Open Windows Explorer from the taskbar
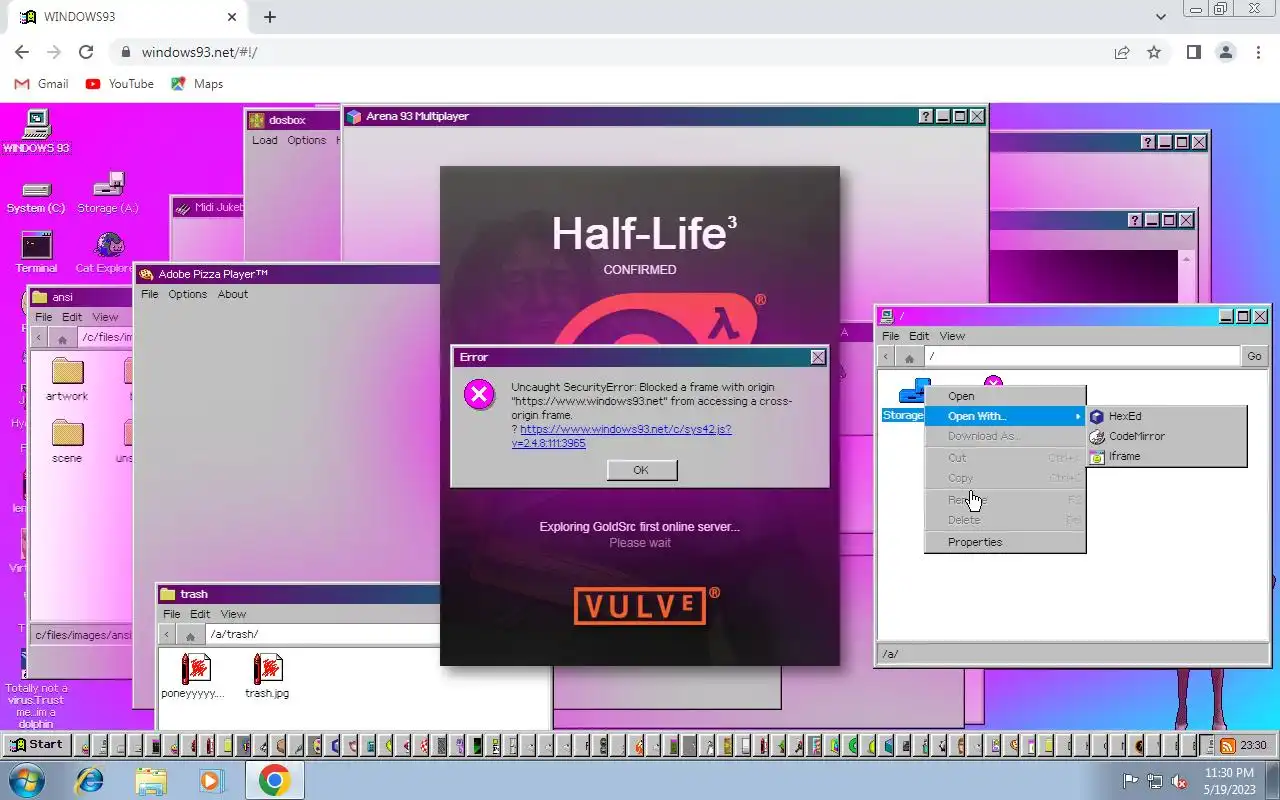The image size is (1280, 800). point(151,780)
